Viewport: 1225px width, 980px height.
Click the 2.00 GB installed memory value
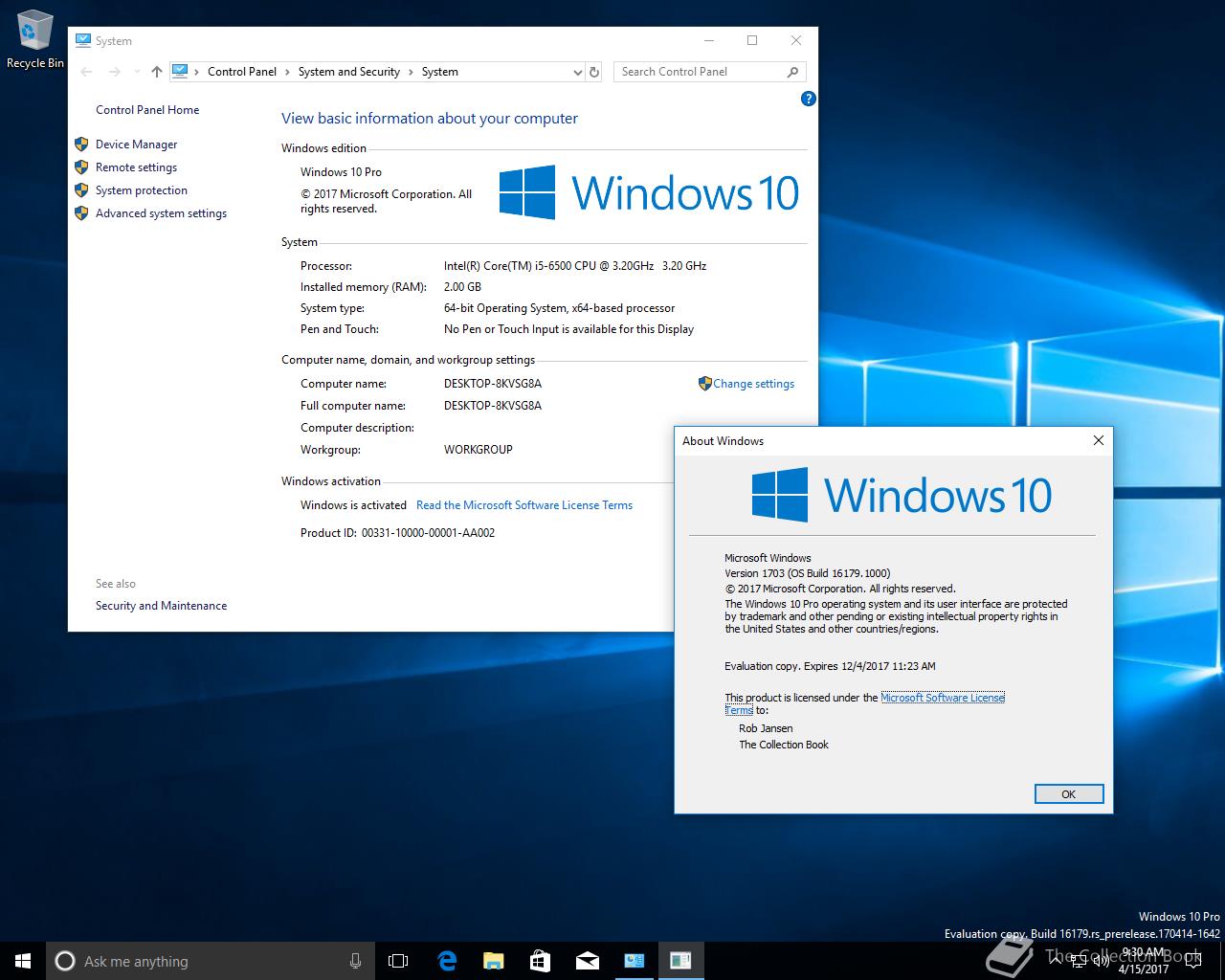(x=462, y=287)
